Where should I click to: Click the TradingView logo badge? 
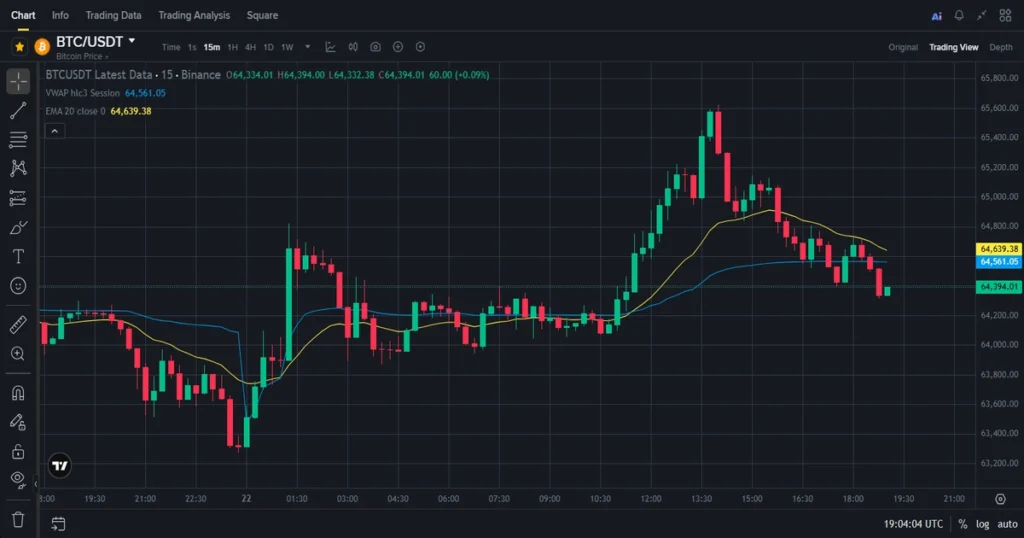point(59,466)
